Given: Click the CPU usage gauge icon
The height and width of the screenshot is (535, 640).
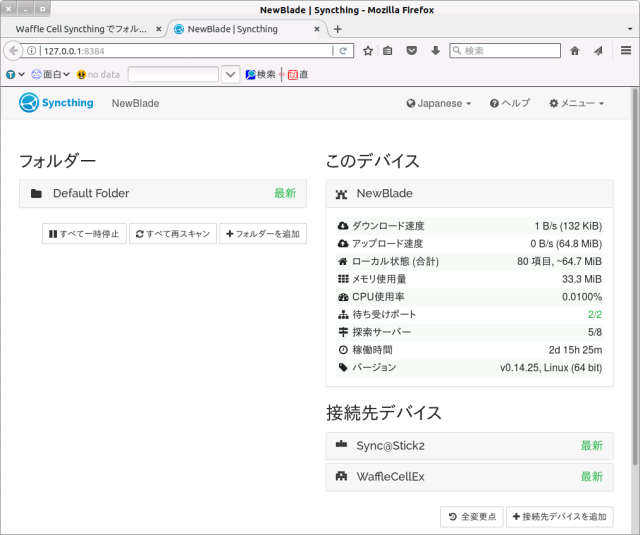Looking at the screenshot, I should point(343,297).
